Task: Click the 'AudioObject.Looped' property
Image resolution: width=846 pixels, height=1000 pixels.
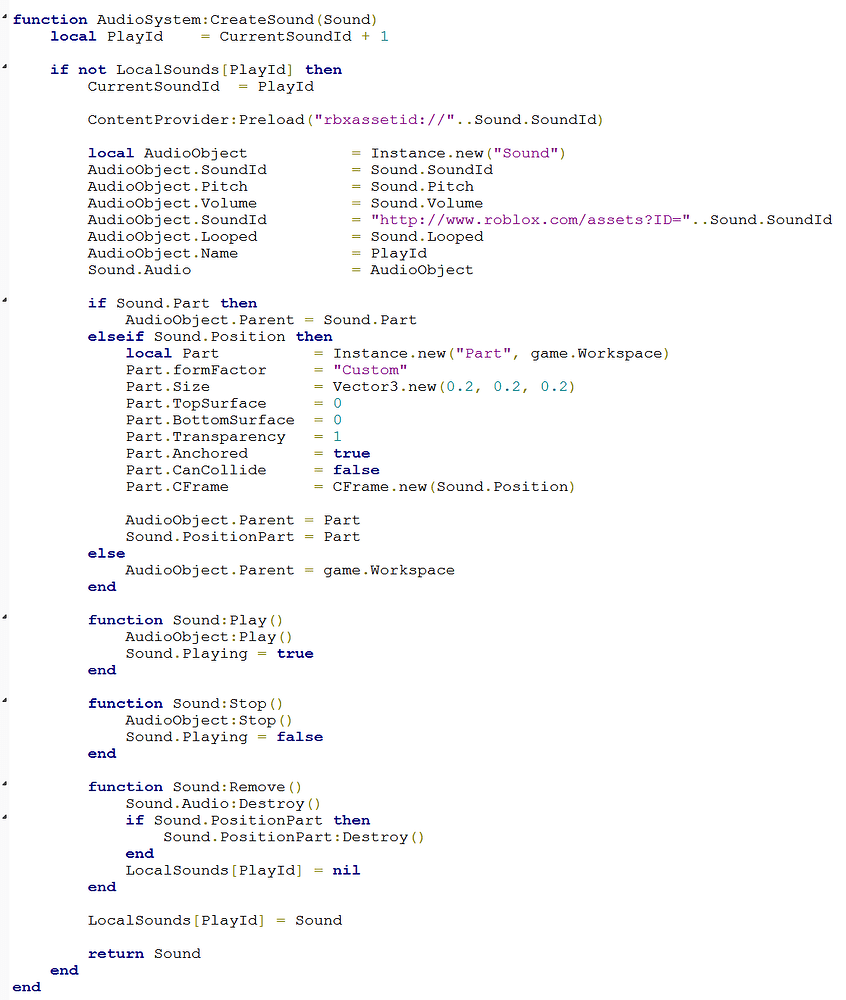Action: click(172, 237)
